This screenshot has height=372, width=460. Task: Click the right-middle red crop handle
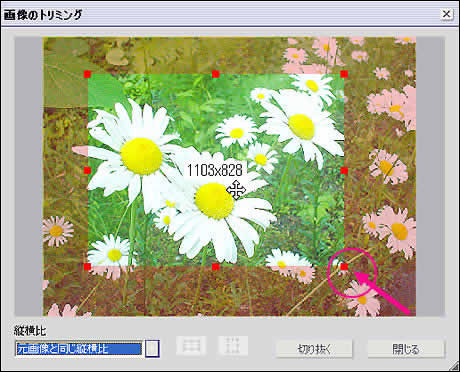[x=344, y=171]
